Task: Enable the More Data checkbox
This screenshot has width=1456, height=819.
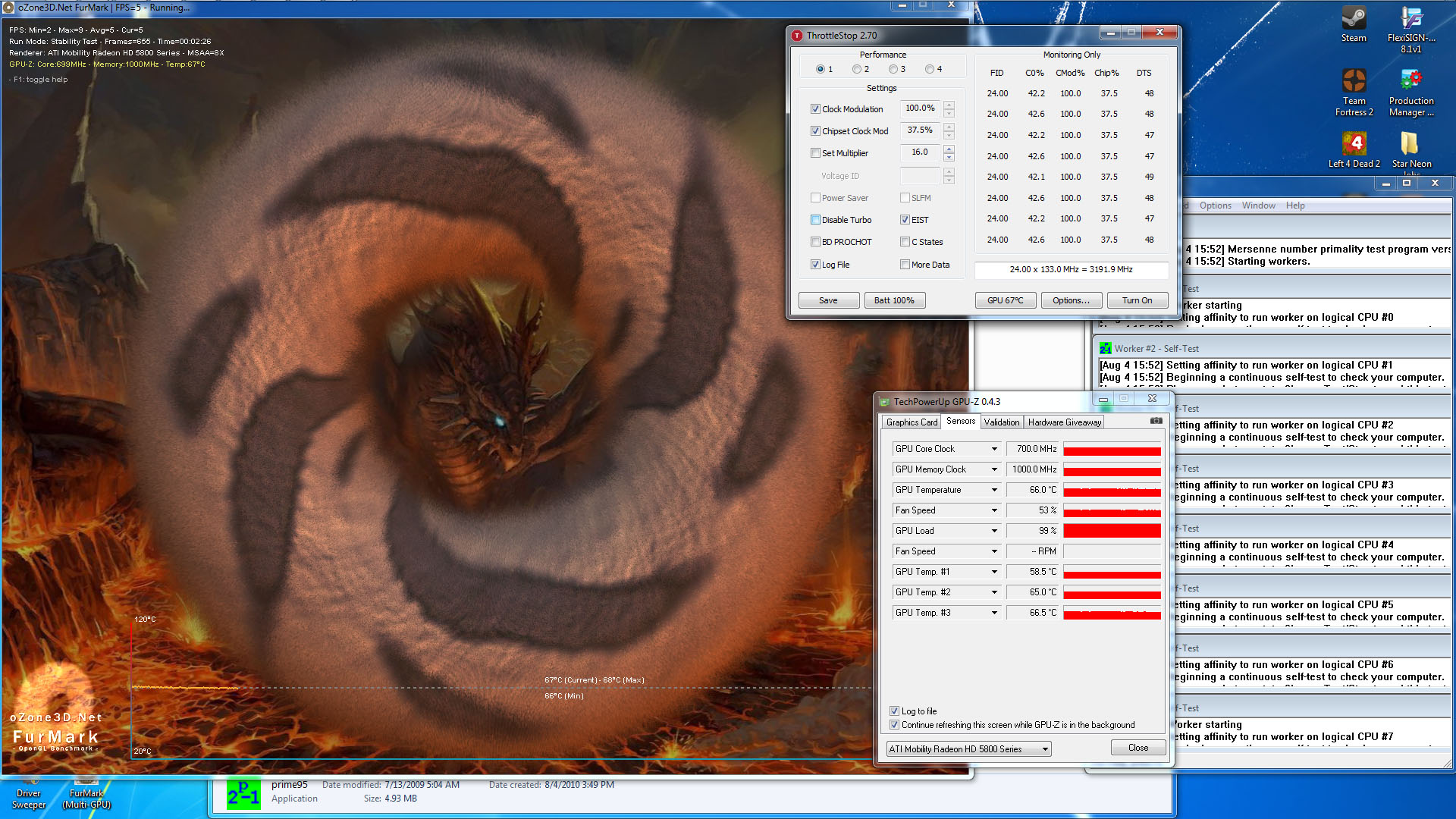Action: point(905,265)
